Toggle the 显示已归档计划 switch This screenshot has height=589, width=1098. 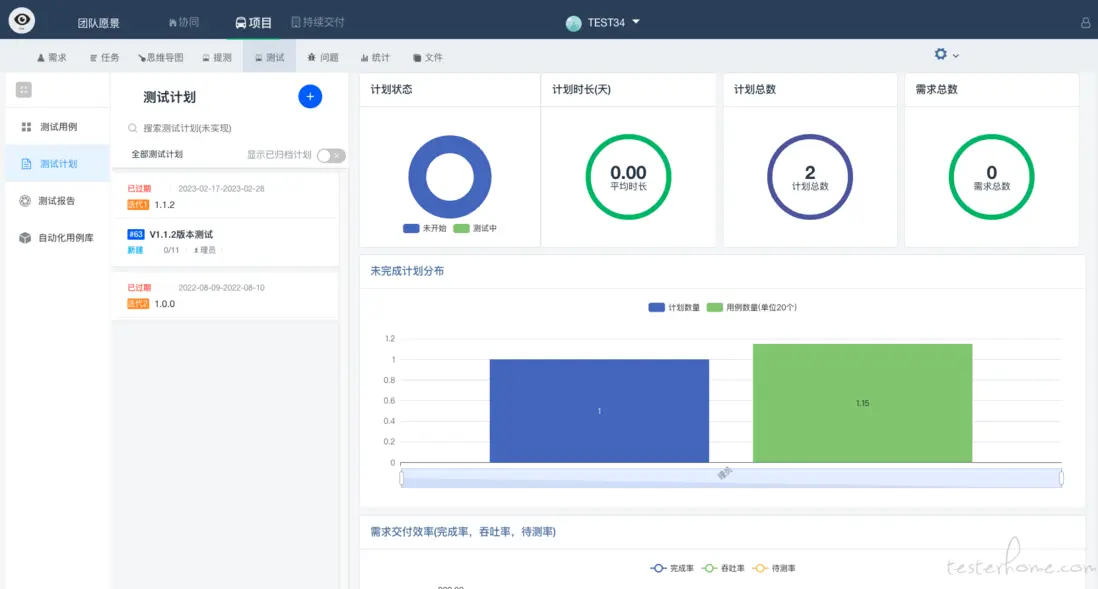coord(331,155)
